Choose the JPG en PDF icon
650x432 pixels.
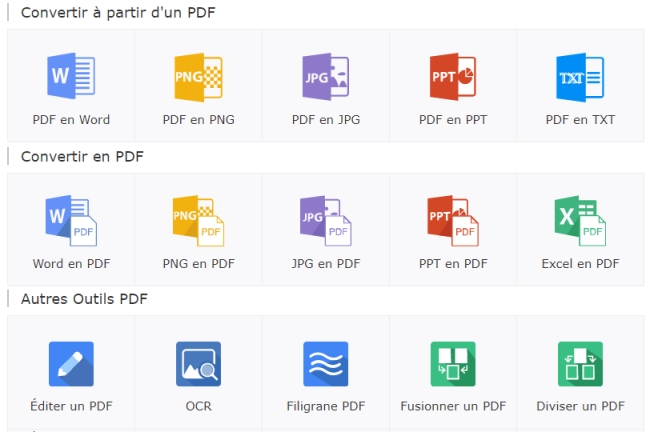(x=326, y=221)
